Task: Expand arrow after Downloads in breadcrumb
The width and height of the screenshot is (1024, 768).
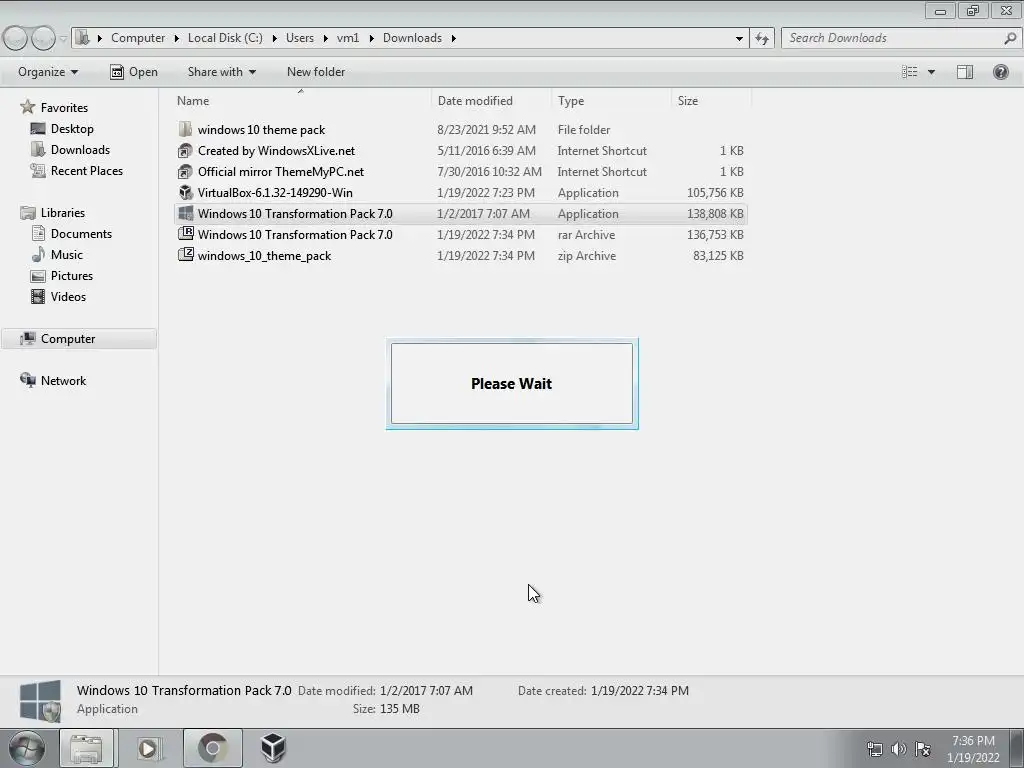Action: 453,38
